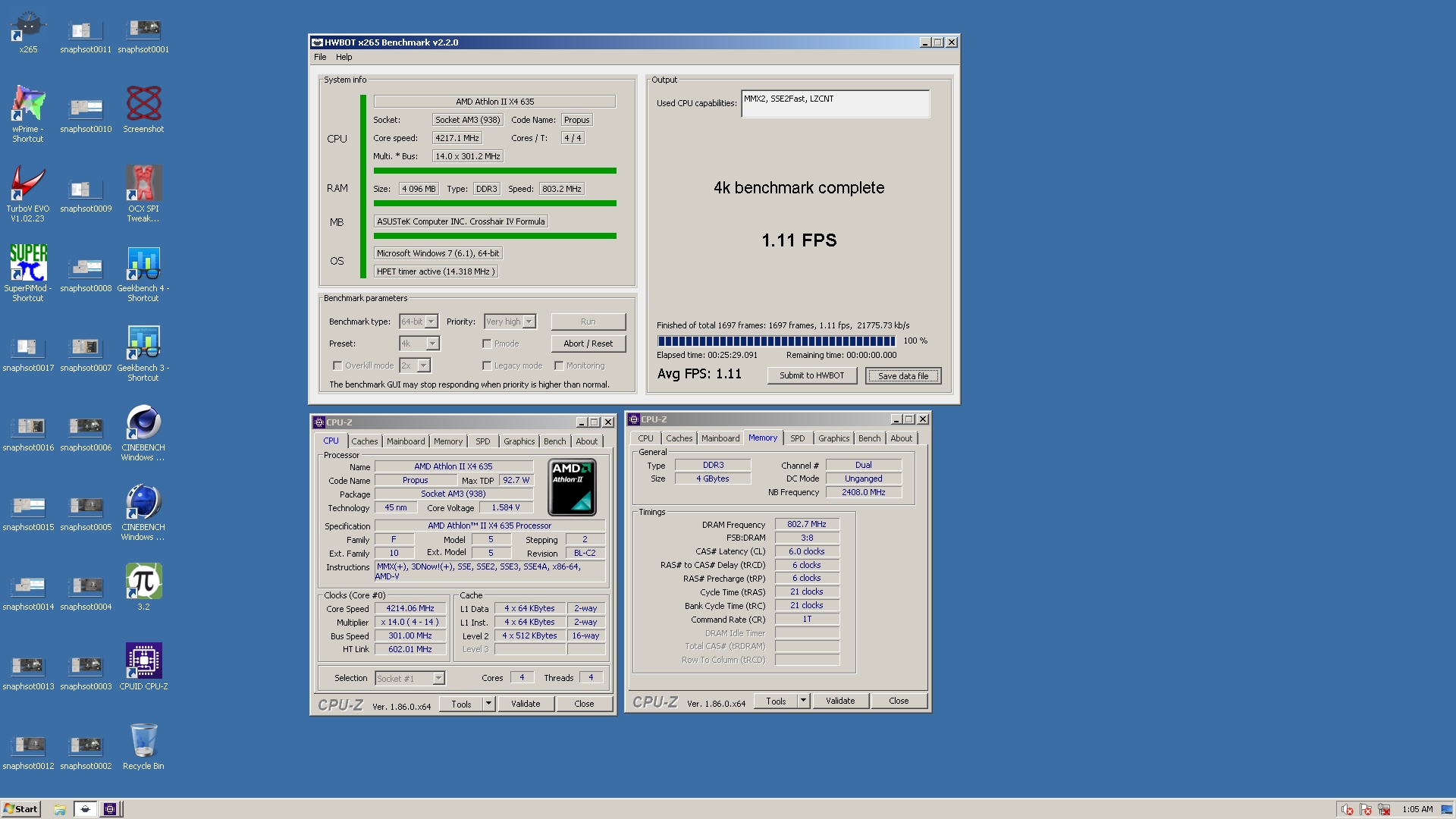Expand the Preset 4k dropdown
1456x819 pixels.
[432, 344]
